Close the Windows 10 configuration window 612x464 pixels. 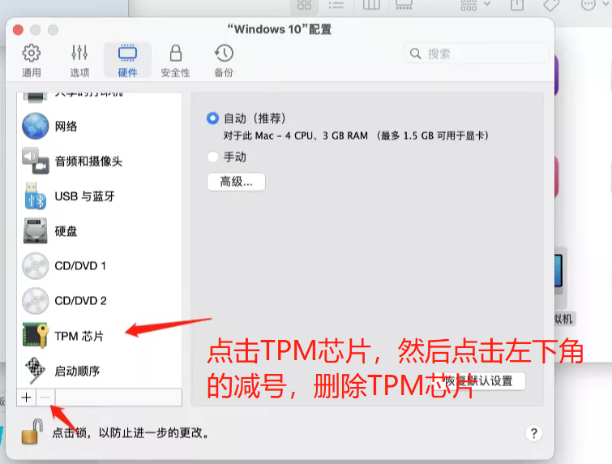(18, 30)
